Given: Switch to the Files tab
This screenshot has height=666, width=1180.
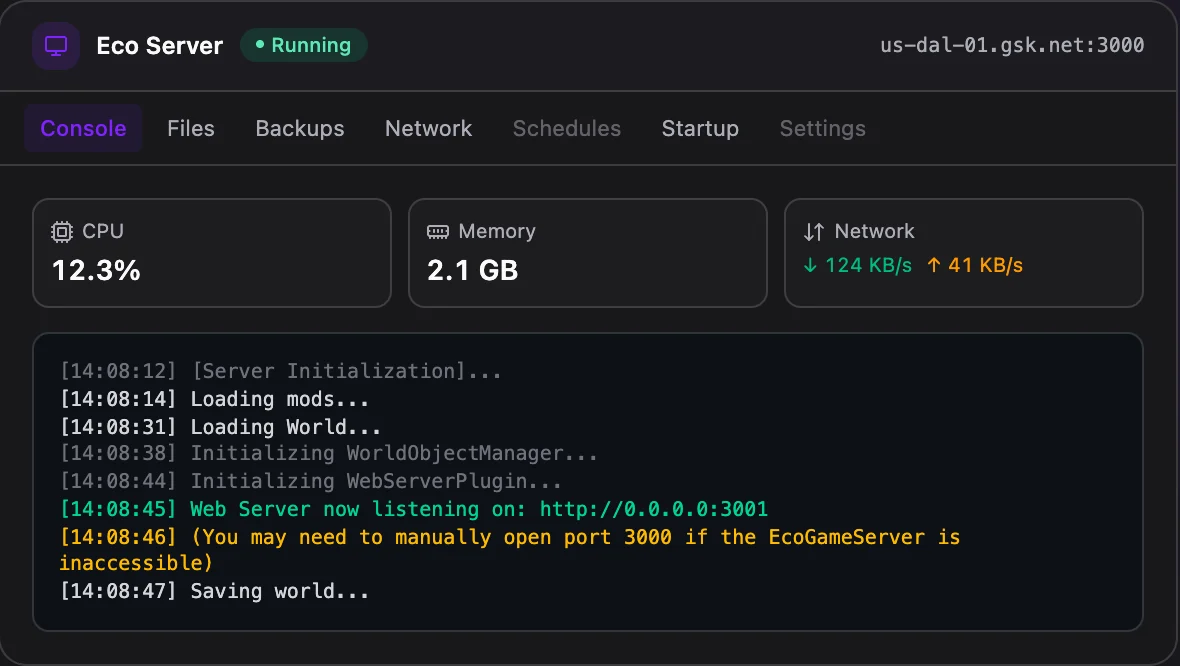Looking at the screenshot, I should click(x=190, y=129).
